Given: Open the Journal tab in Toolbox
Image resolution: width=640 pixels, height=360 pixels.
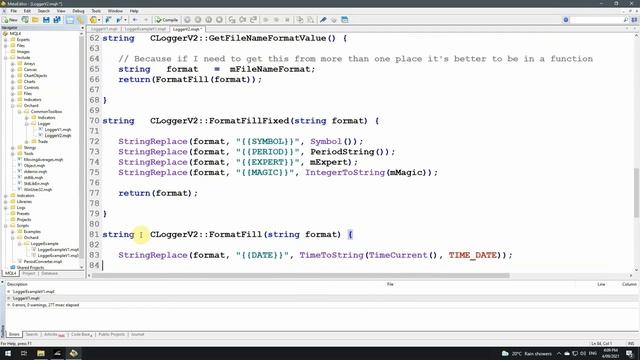Looking at the screenshot, I should click(138, 334).
